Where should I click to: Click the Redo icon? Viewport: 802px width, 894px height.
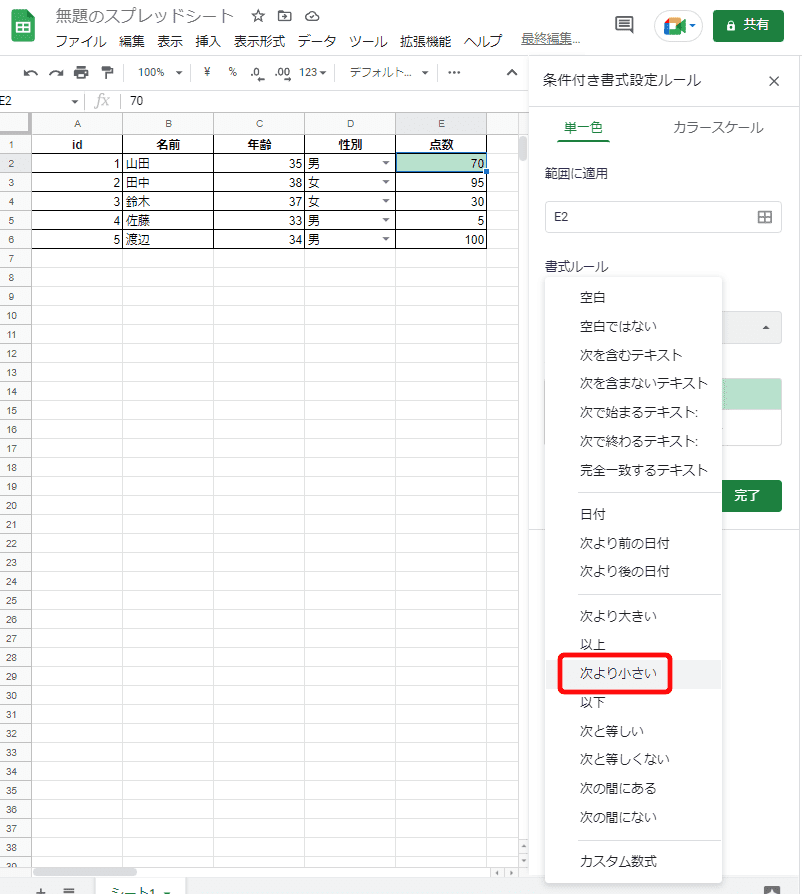tap(56, 72)
